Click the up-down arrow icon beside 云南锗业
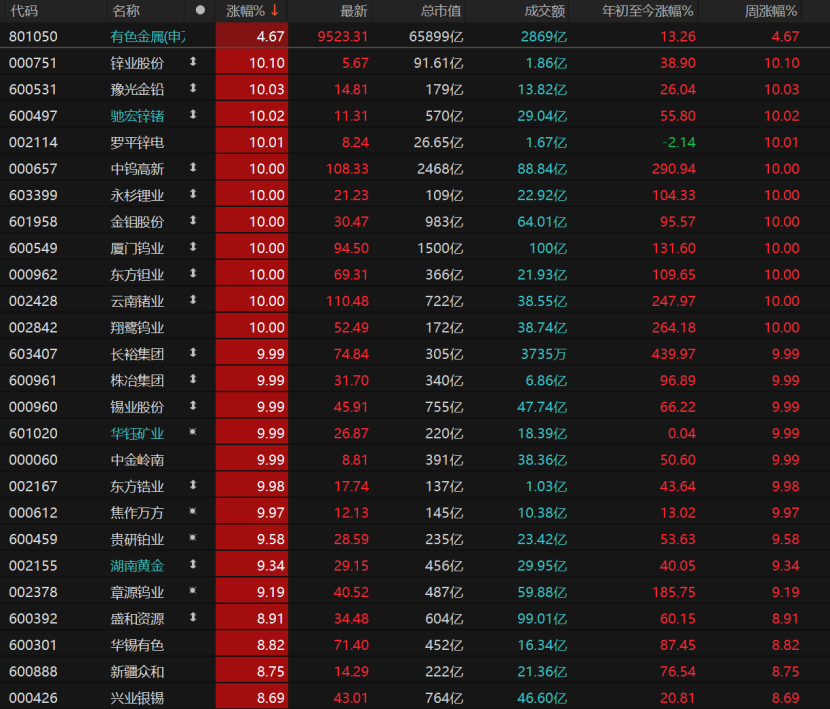This screenshot has width=830, height=709. click(193, 300)
